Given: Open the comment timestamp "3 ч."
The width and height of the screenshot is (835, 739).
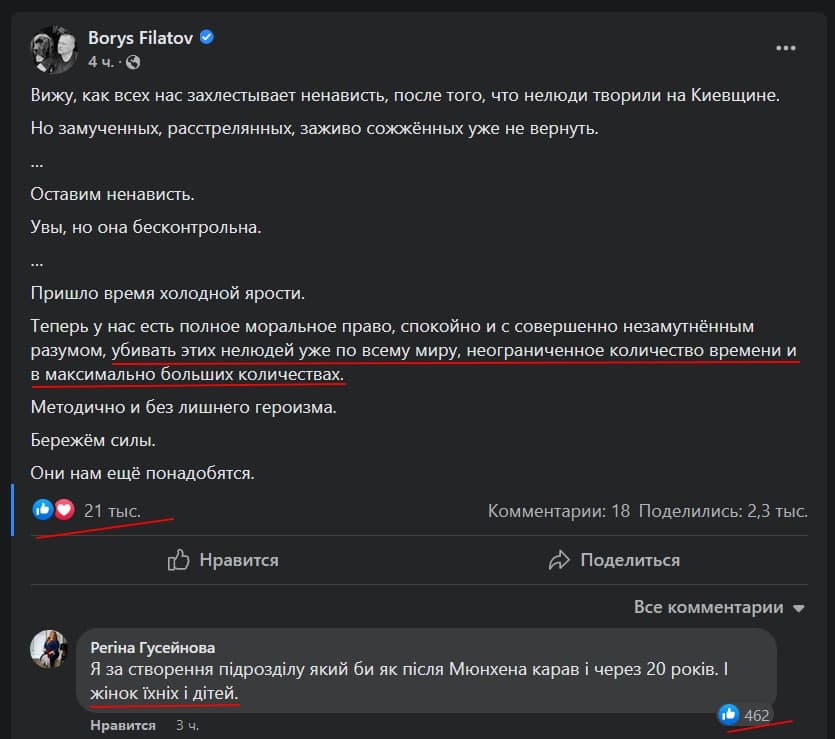Looking at the screenshot, I should click(x=187, y=725).
